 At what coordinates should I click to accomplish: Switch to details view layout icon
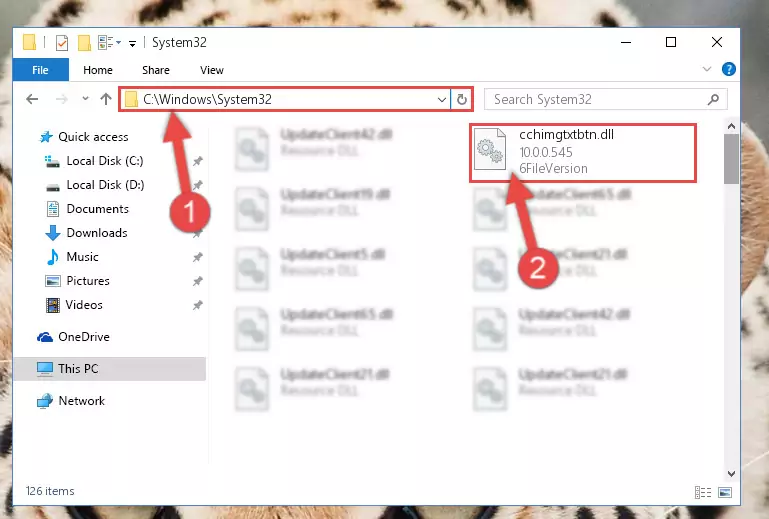pyautogui.click(x=703, y=492)
